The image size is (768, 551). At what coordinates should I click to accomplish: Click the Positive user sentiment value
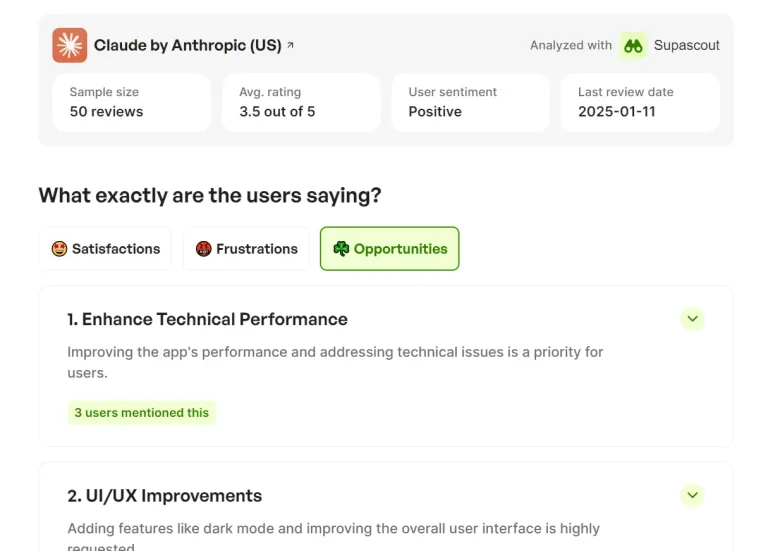coord(435,112)
